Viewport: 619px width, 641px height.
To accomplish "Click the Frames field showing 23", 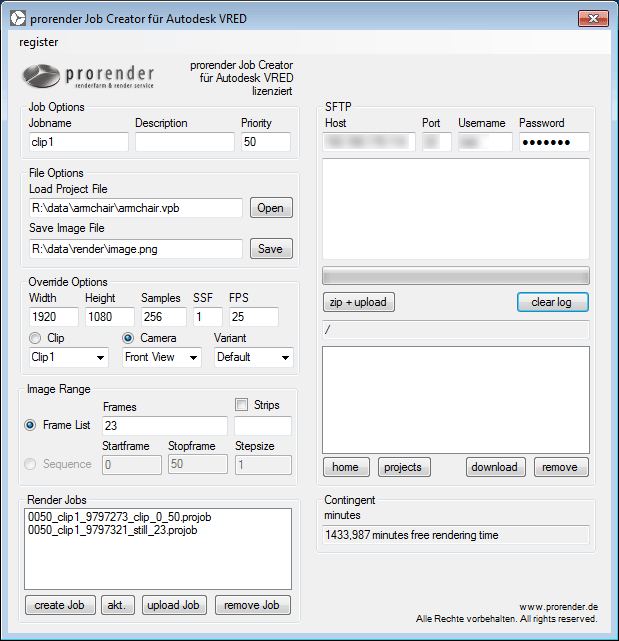I will click(x=165, y=426).
